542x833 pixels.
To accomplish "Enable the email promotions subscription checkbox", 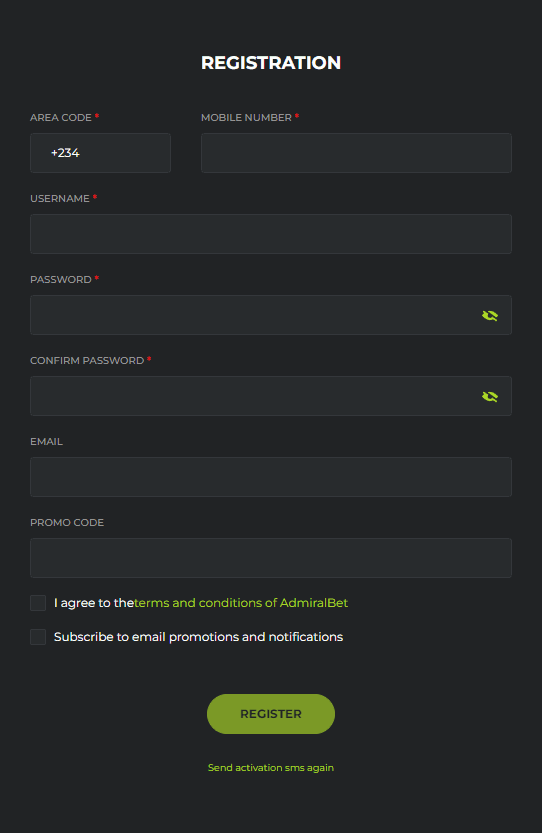I will [38, 637].
